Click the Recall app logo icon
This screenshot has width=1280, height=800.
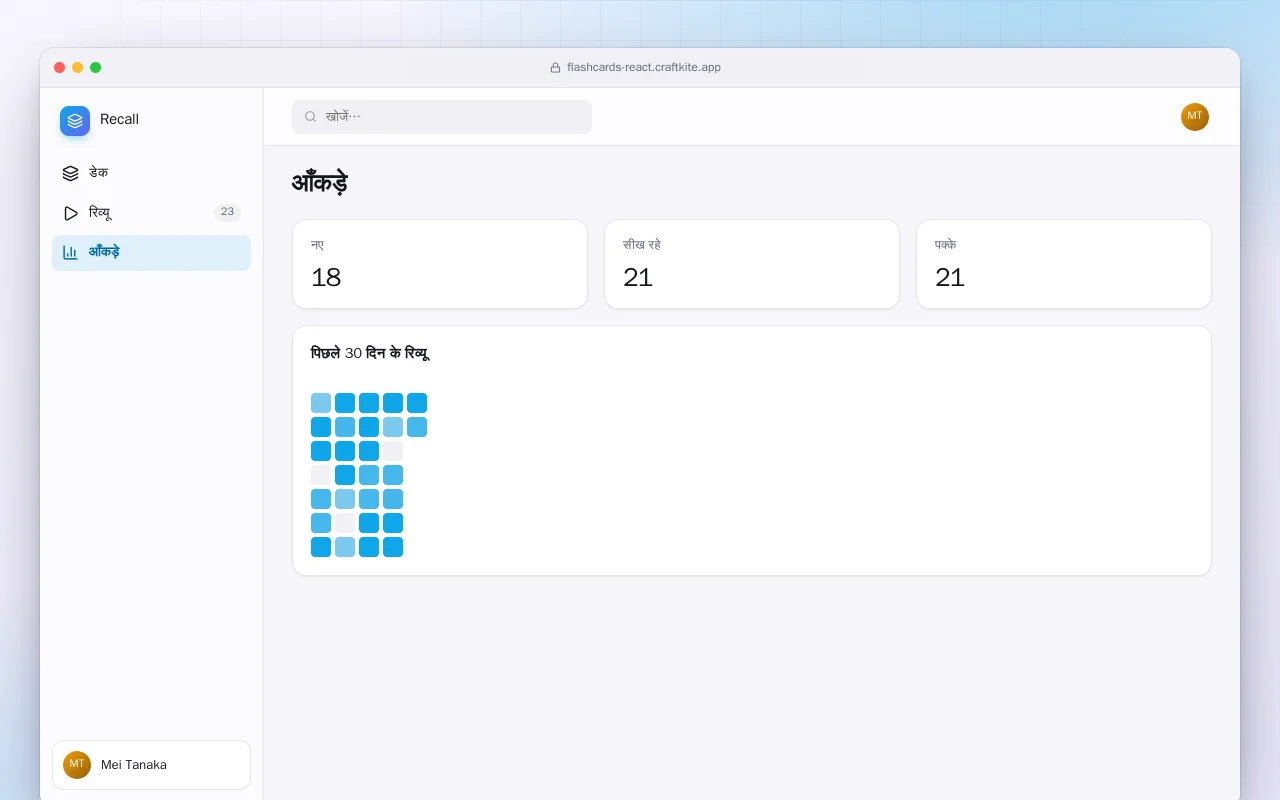point(75,121)
